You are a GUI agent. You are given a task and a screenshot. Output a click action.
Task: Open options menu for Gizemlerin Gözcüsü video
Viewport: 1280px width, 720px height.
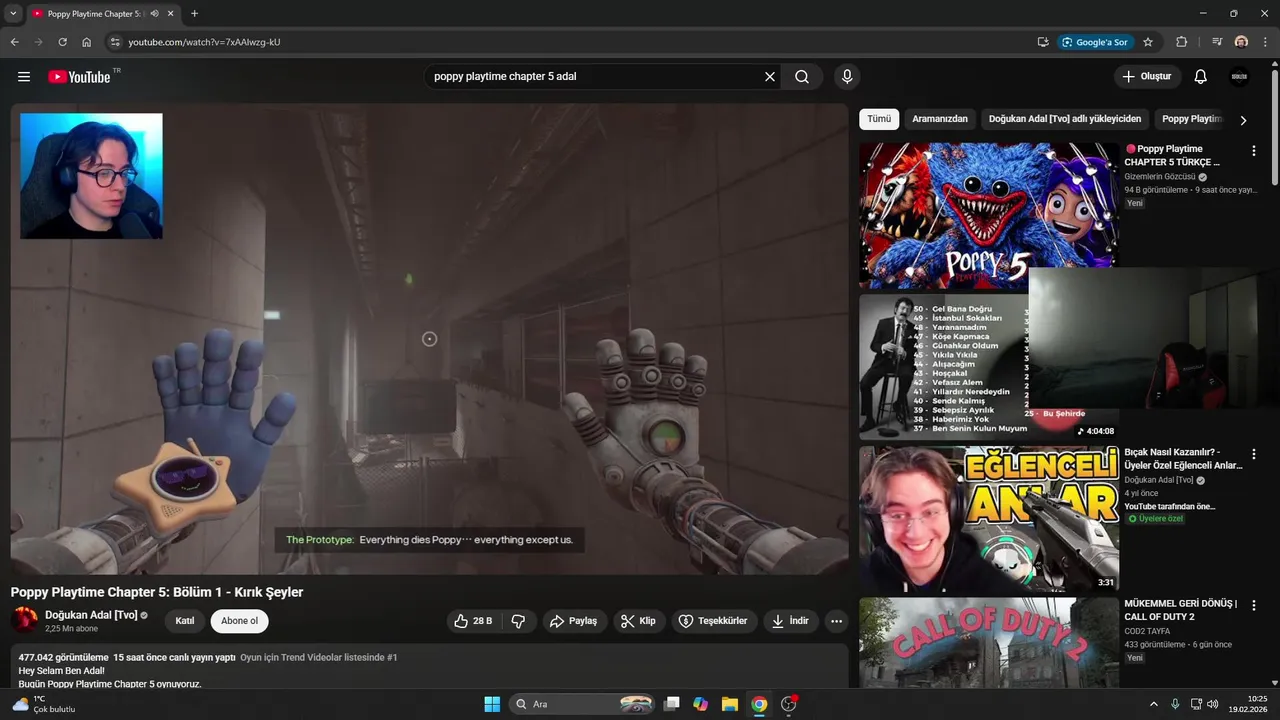1254,151
